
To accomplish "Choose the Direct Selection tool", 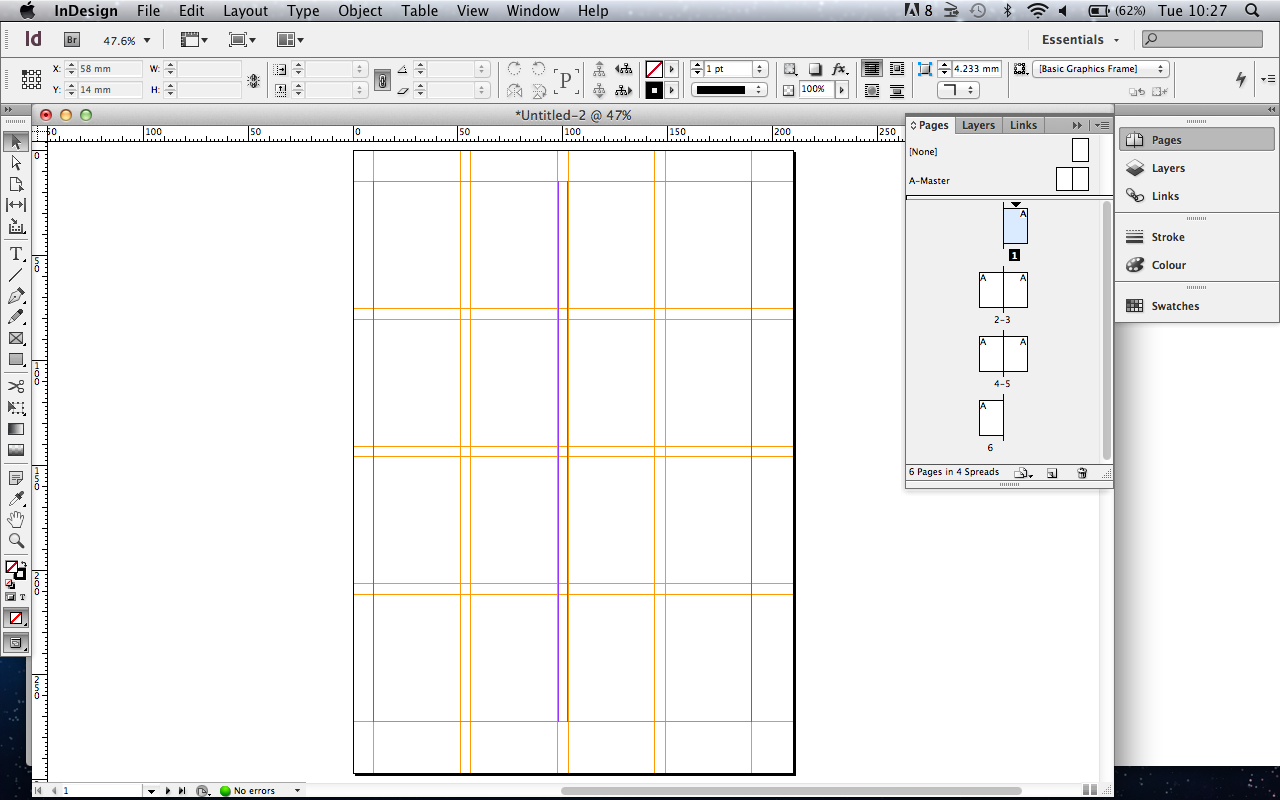I will (15, 162).
